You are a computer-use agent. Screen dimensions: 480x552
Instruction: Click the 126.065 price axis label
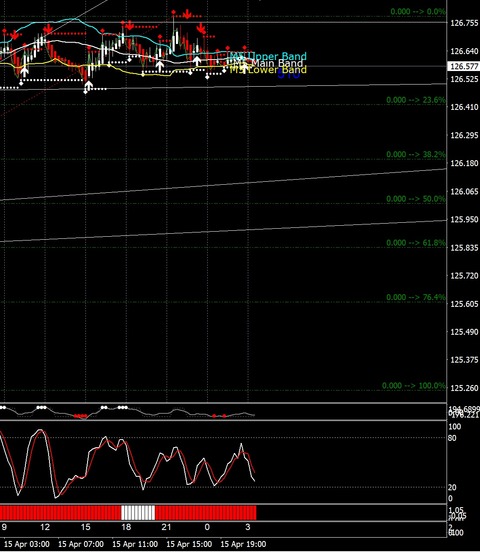[x=464, y=192]
